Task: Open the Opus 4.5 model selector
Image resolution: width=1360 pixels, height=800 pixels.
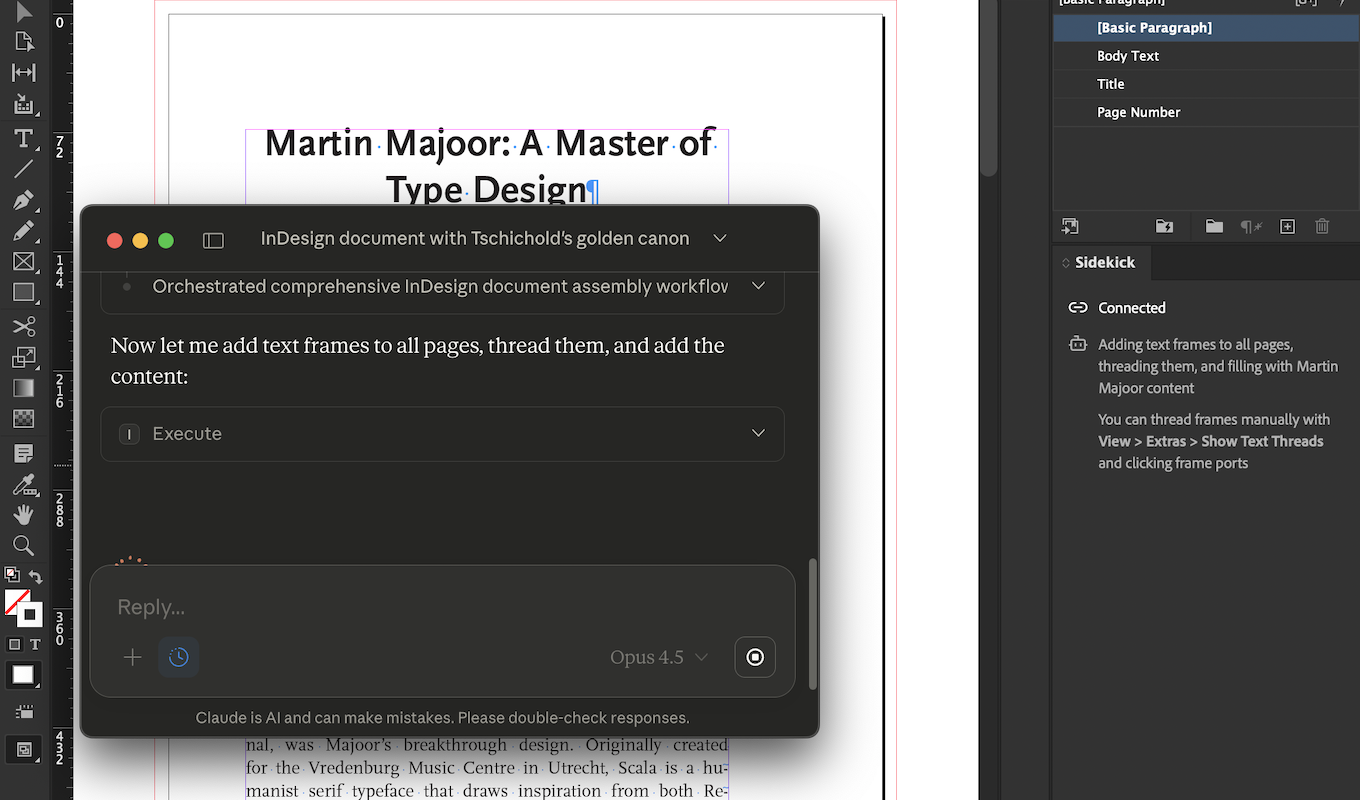Action: pyautogui.click(x=659, y=657)
